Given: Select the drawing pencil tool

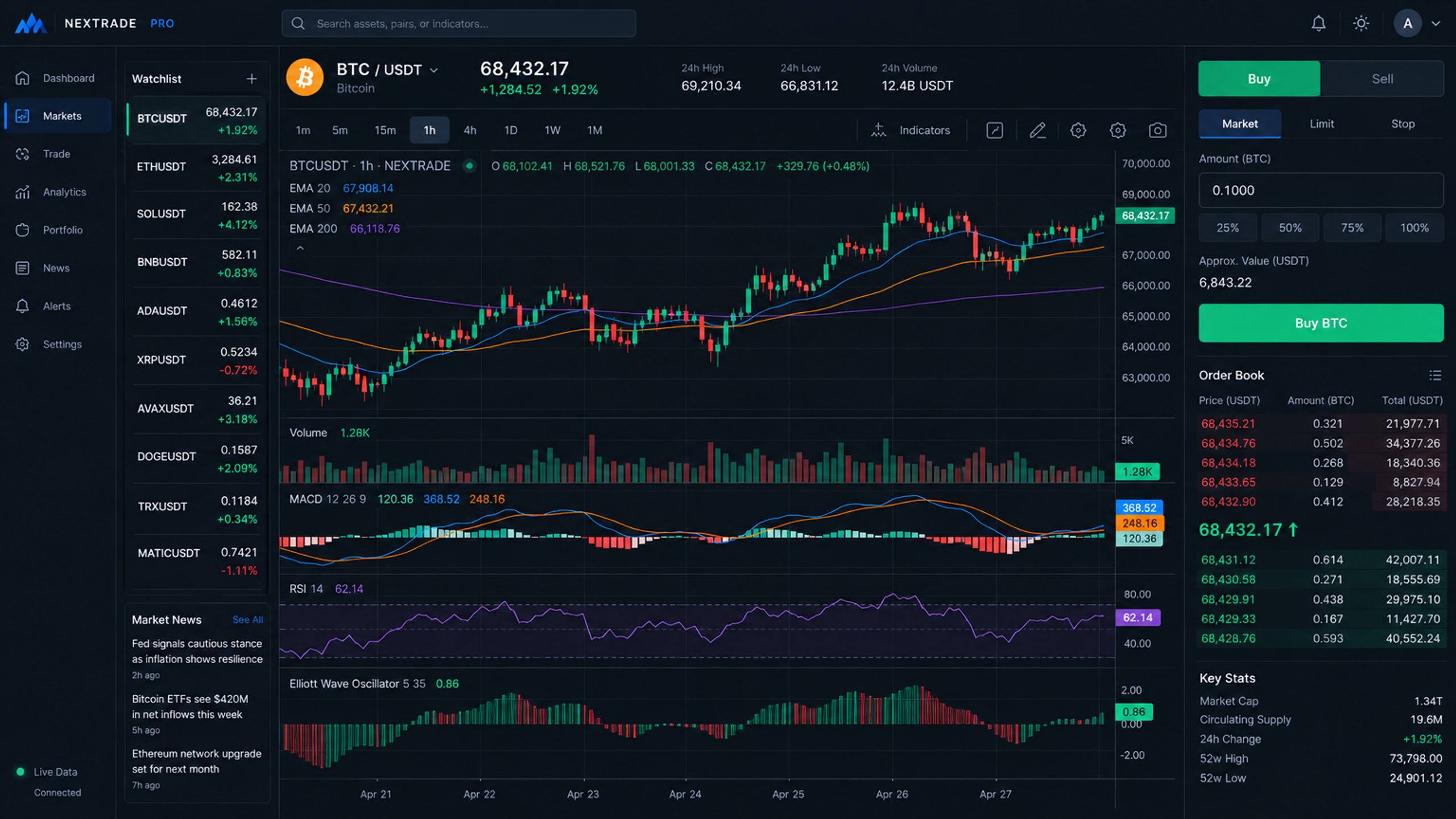Looking at the screenshot, I should pos(1037,130).
